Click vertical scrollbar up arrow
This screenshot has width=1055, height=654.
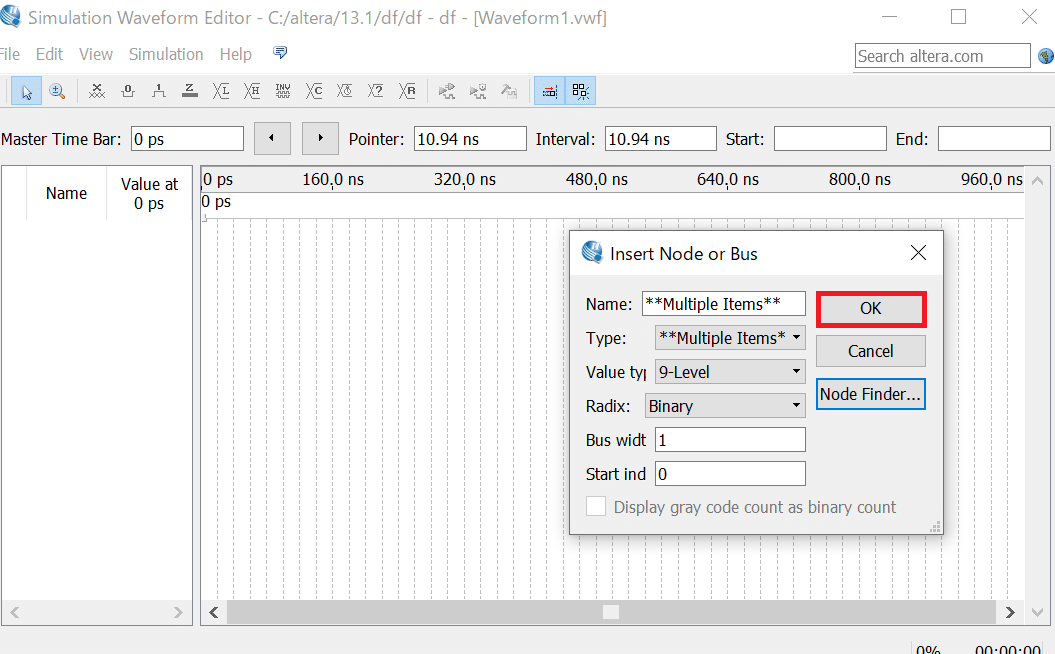pyautogui.click(x=1038, y=180)
